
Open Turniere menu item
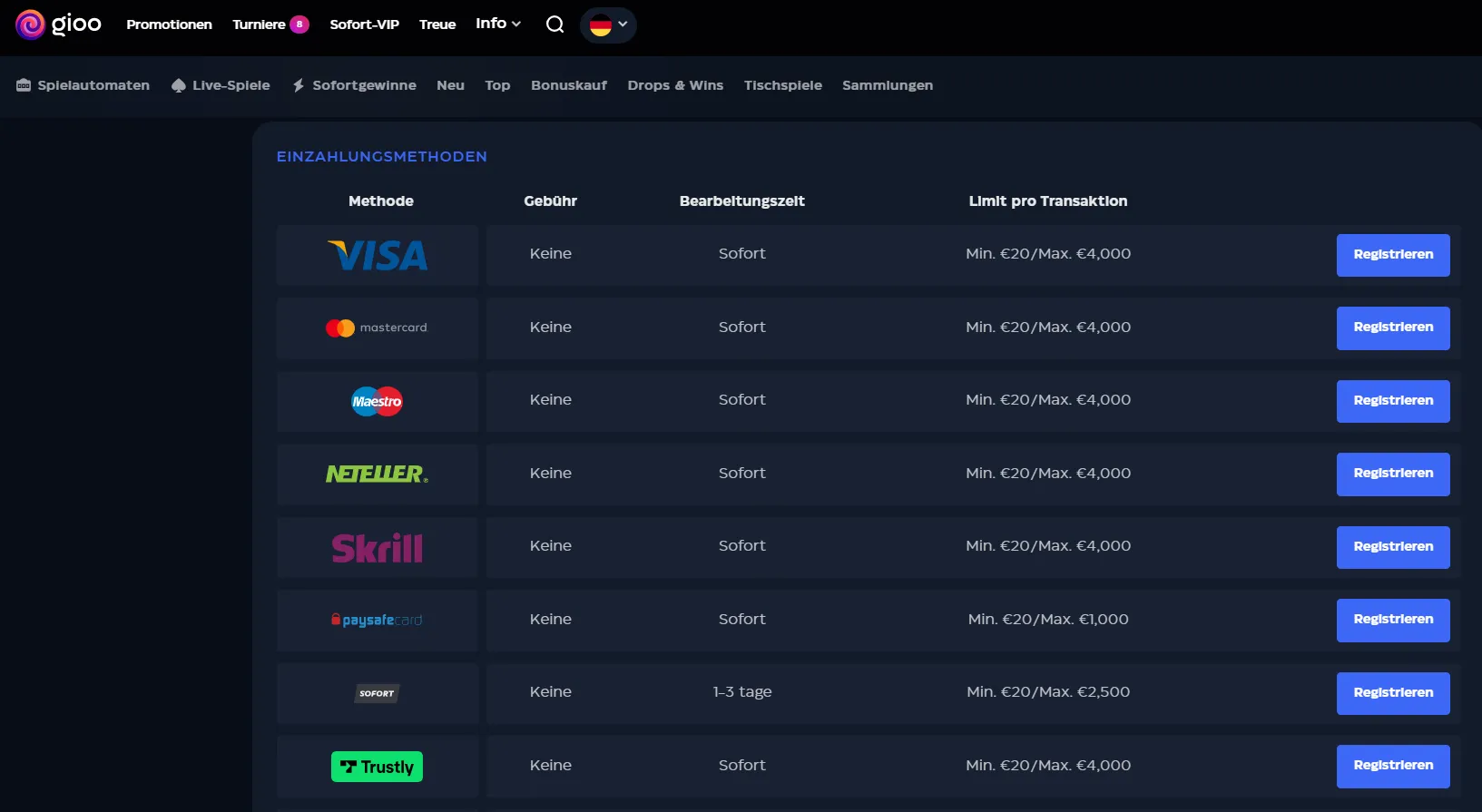coord(259,24)
